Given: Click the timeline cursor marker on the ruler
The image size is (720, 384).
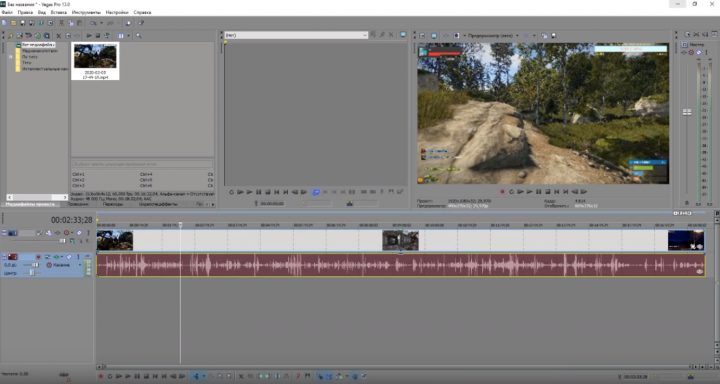Looking at the screenshot, I should pos(180,225).
